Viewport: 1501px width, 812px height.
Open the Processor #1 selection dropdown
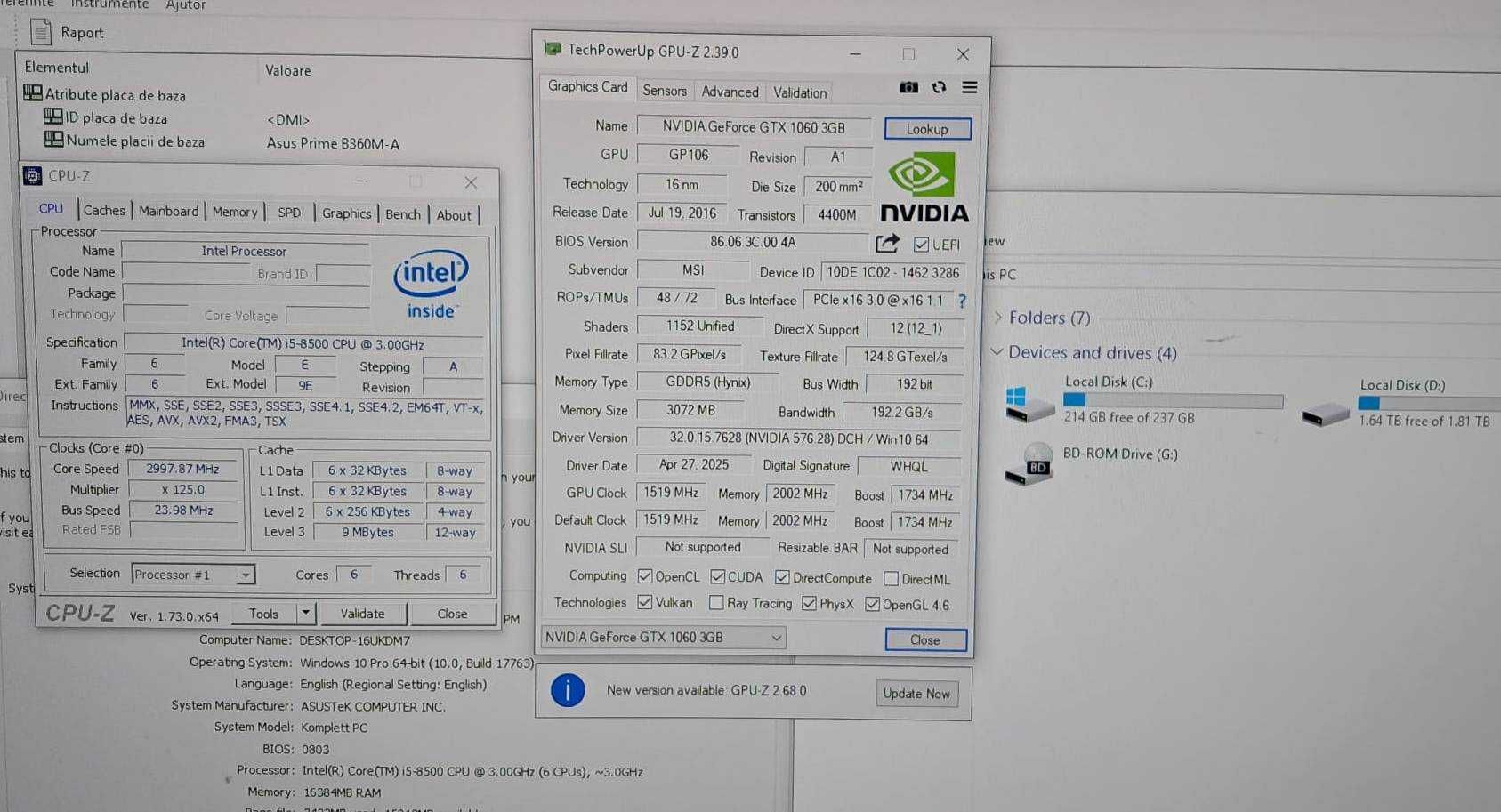[x=194, y=575]
